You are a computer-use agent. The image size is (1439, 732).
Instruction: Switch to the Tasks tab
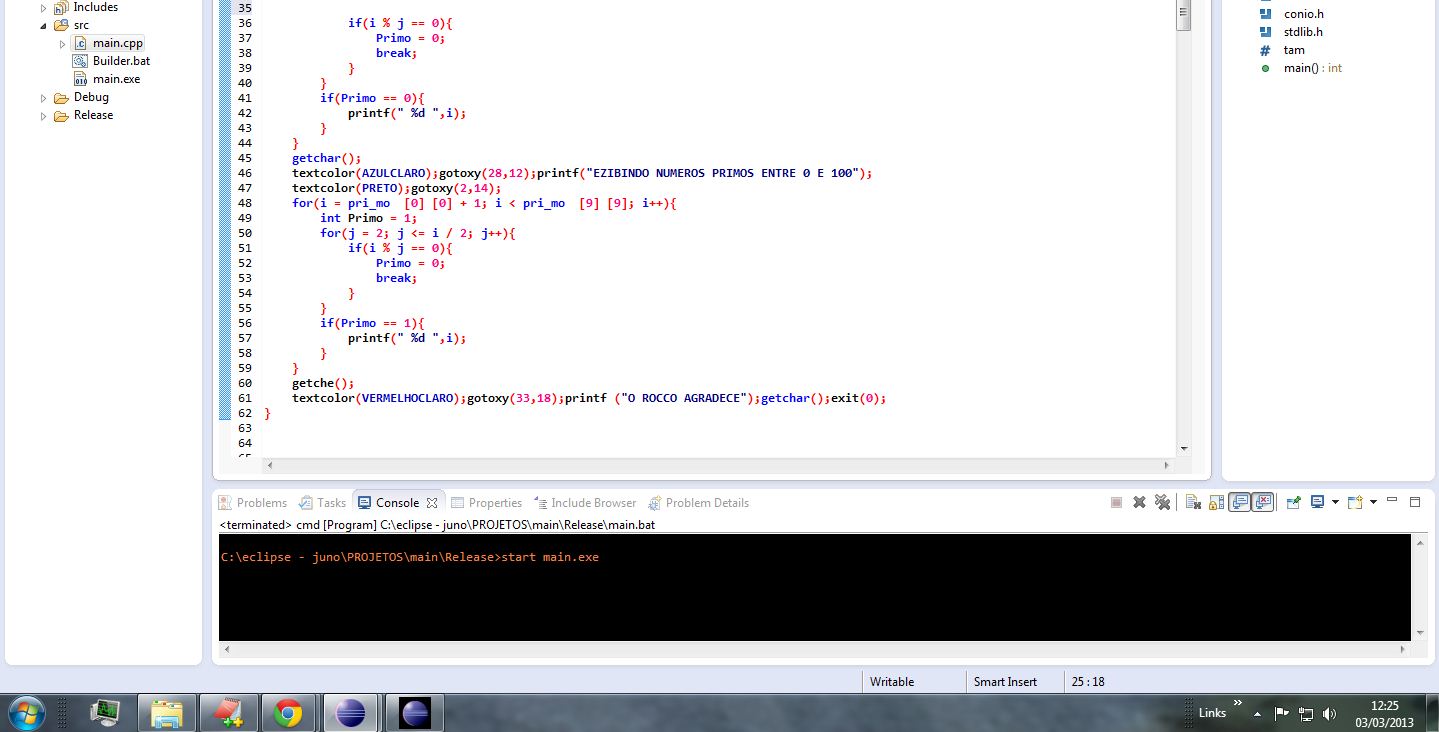tap(323, 503)
